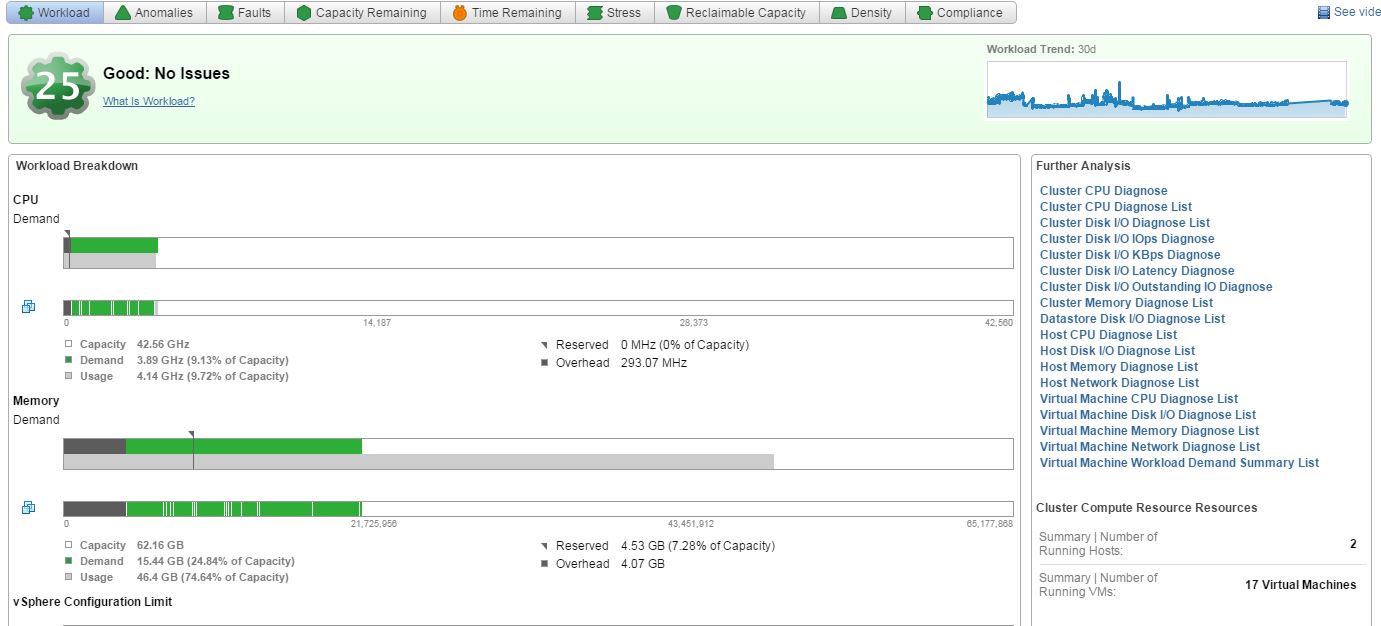This screenshot has width=1381, height=626.
Task: Switch to the Anomalies tab
Action: pos(154,13)
